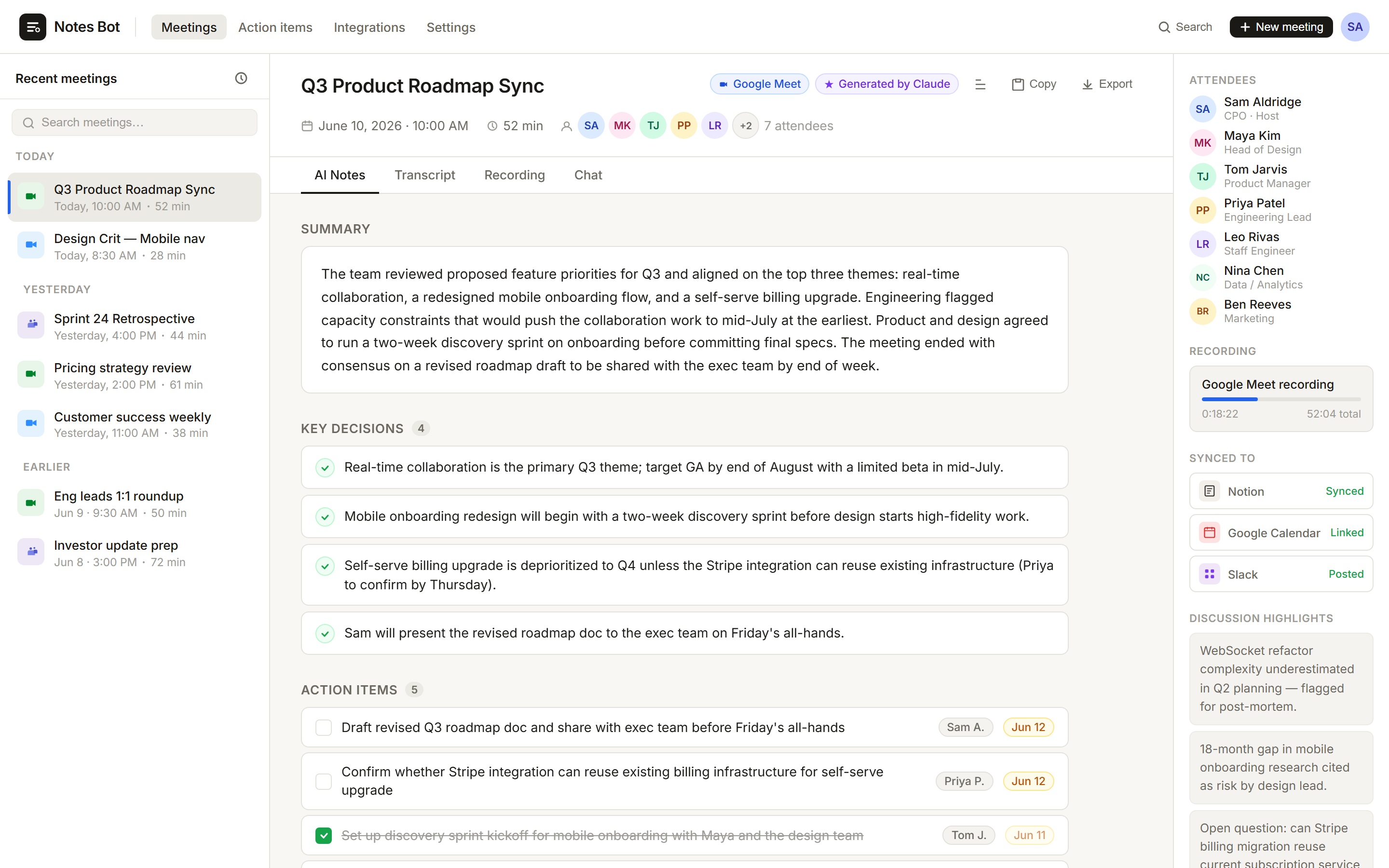Click the LR avatar in the header attendee row

715,126
